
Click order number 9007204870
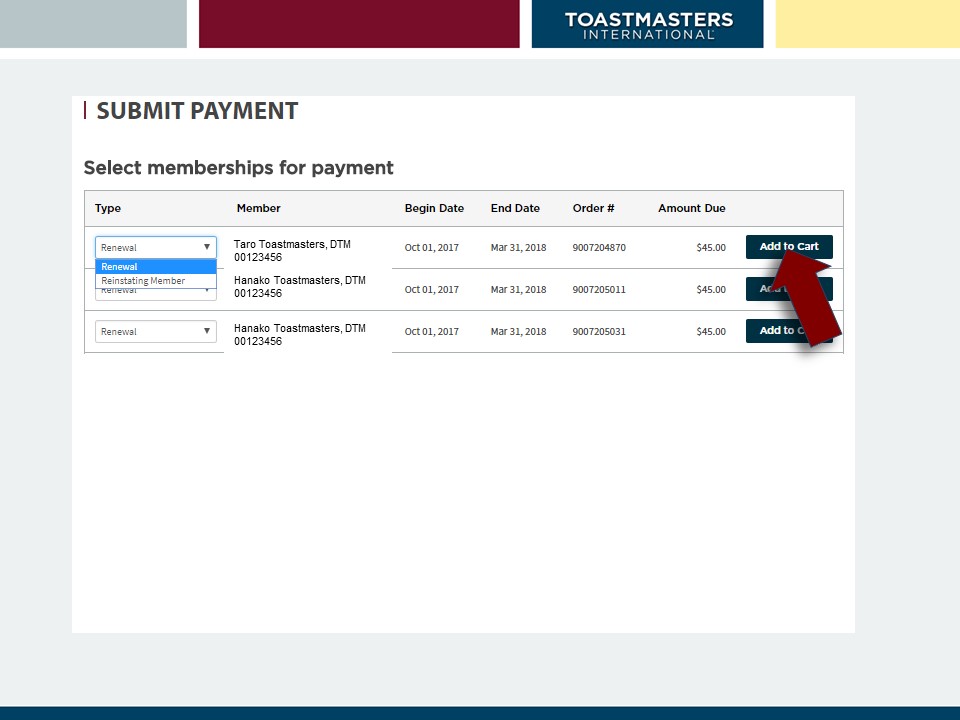pos(599,248)
